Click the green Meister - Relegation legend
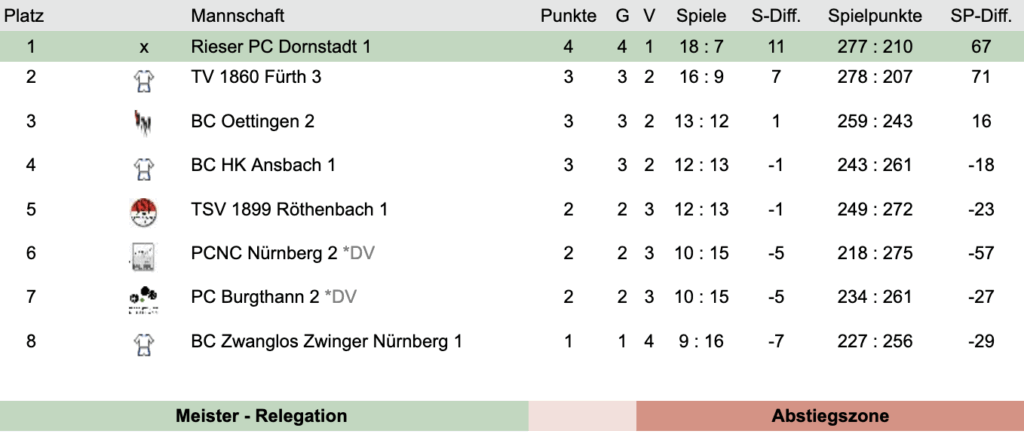1024x434 pixels. [261, 416]
